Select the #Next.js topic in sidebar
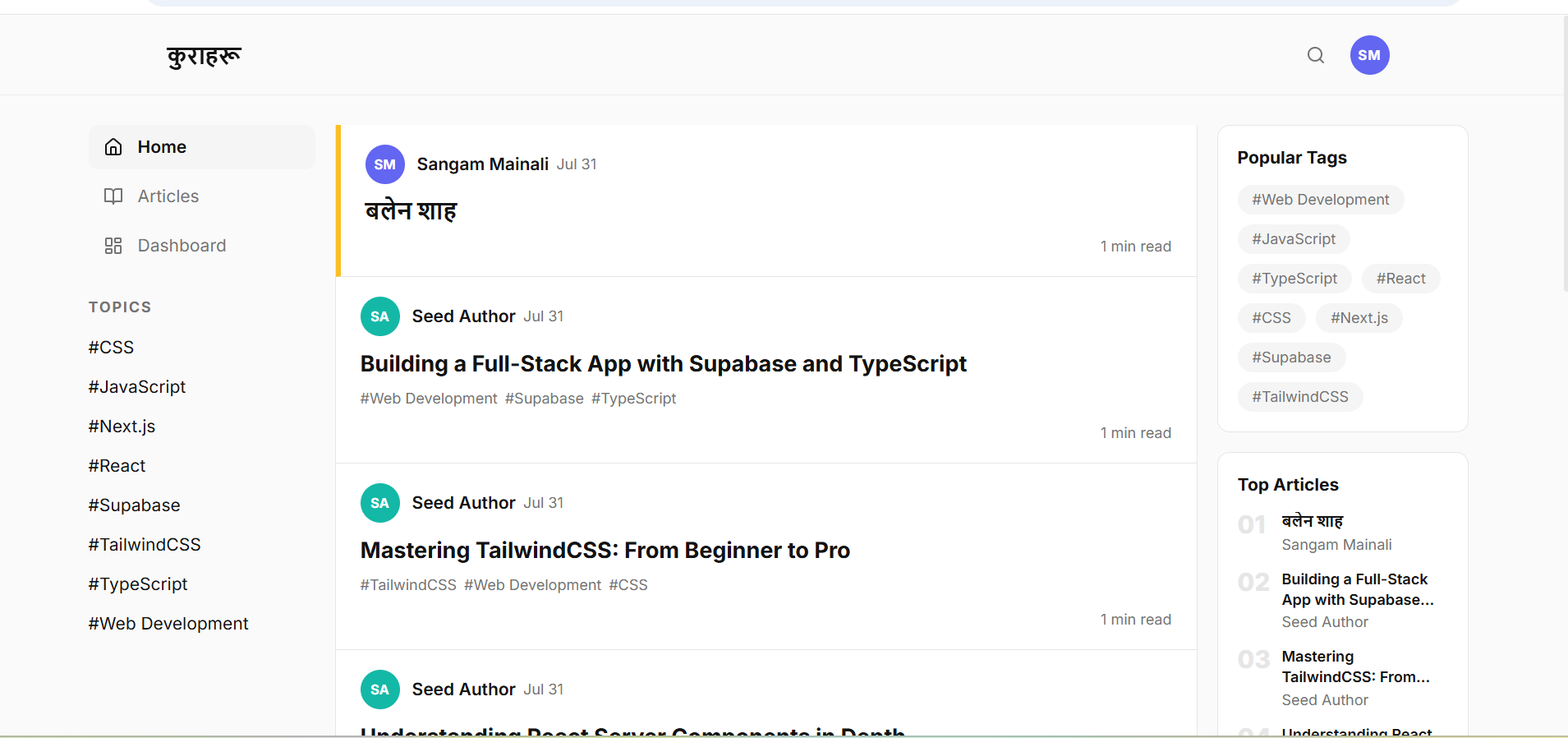This screenshot has width=1568, height=738. 122,427
